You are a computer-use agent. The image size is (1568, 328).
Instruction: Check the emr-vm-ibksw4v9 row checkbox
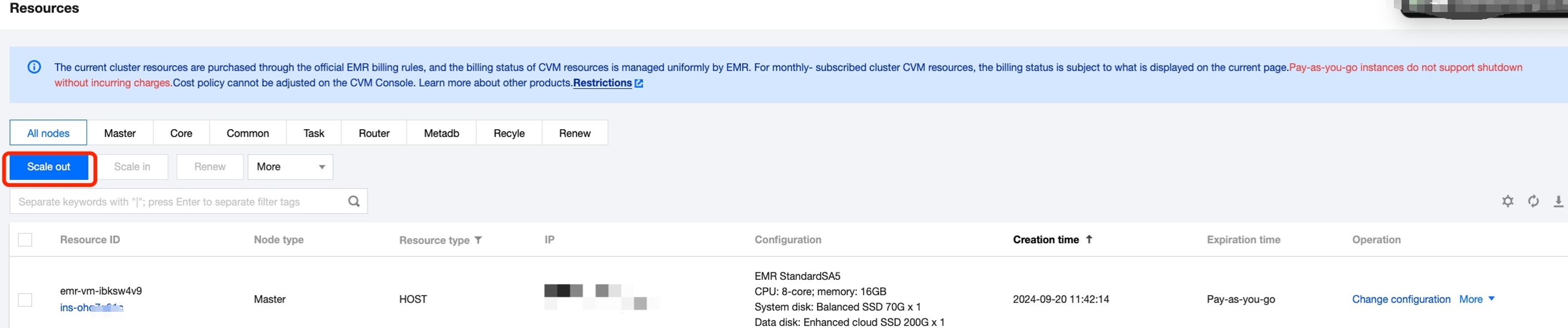tap(25, 299)
